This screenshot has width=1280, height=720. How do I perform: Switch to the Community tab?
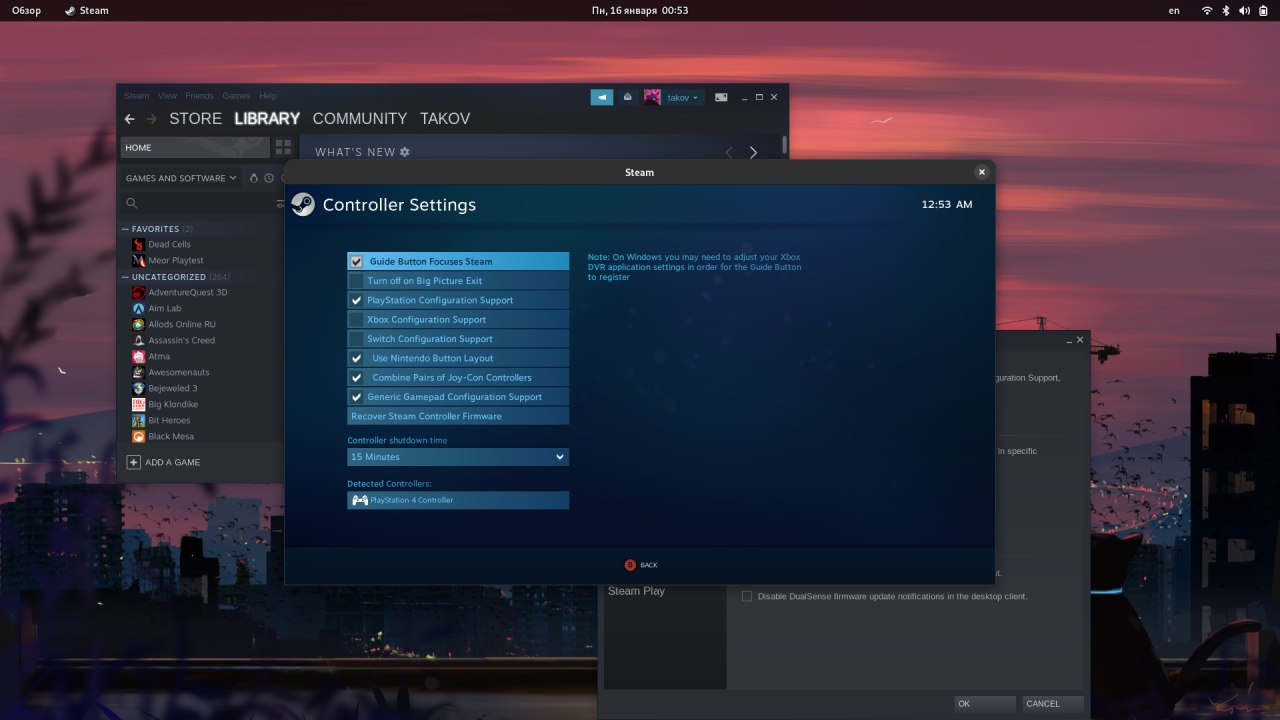pyautogui.click(x=360, y=119)
